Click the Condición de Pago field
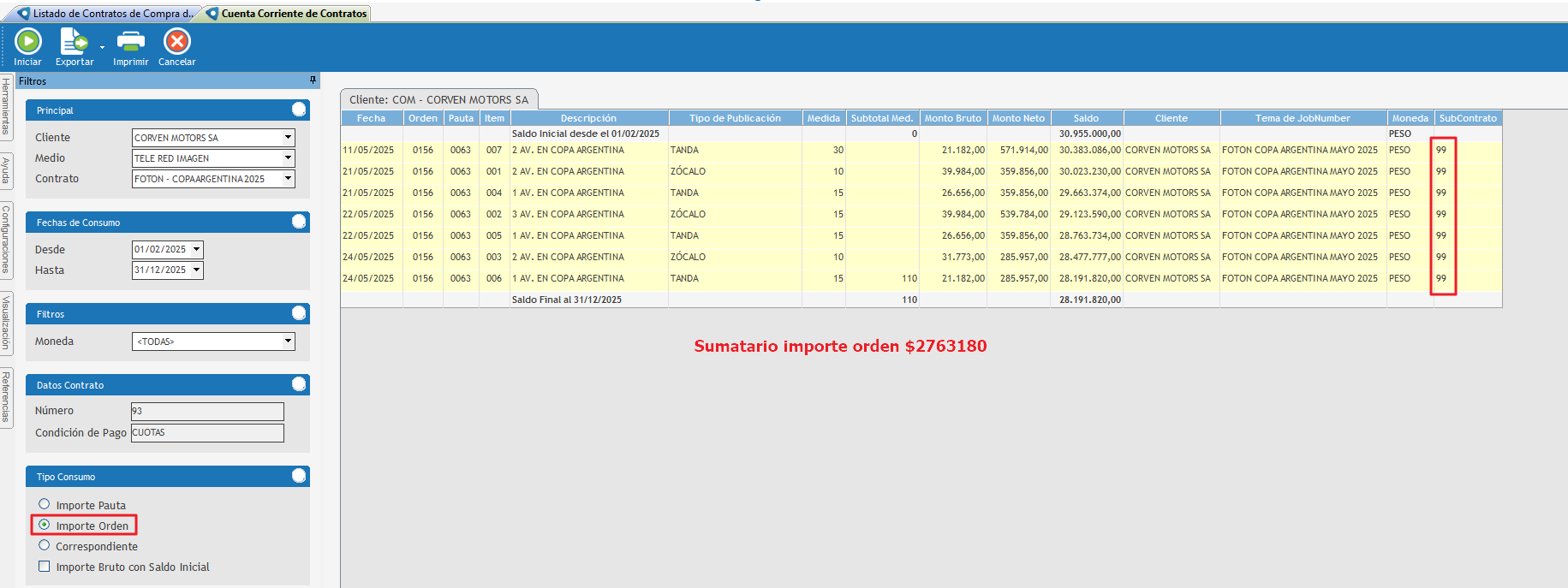 click(207, 432)
